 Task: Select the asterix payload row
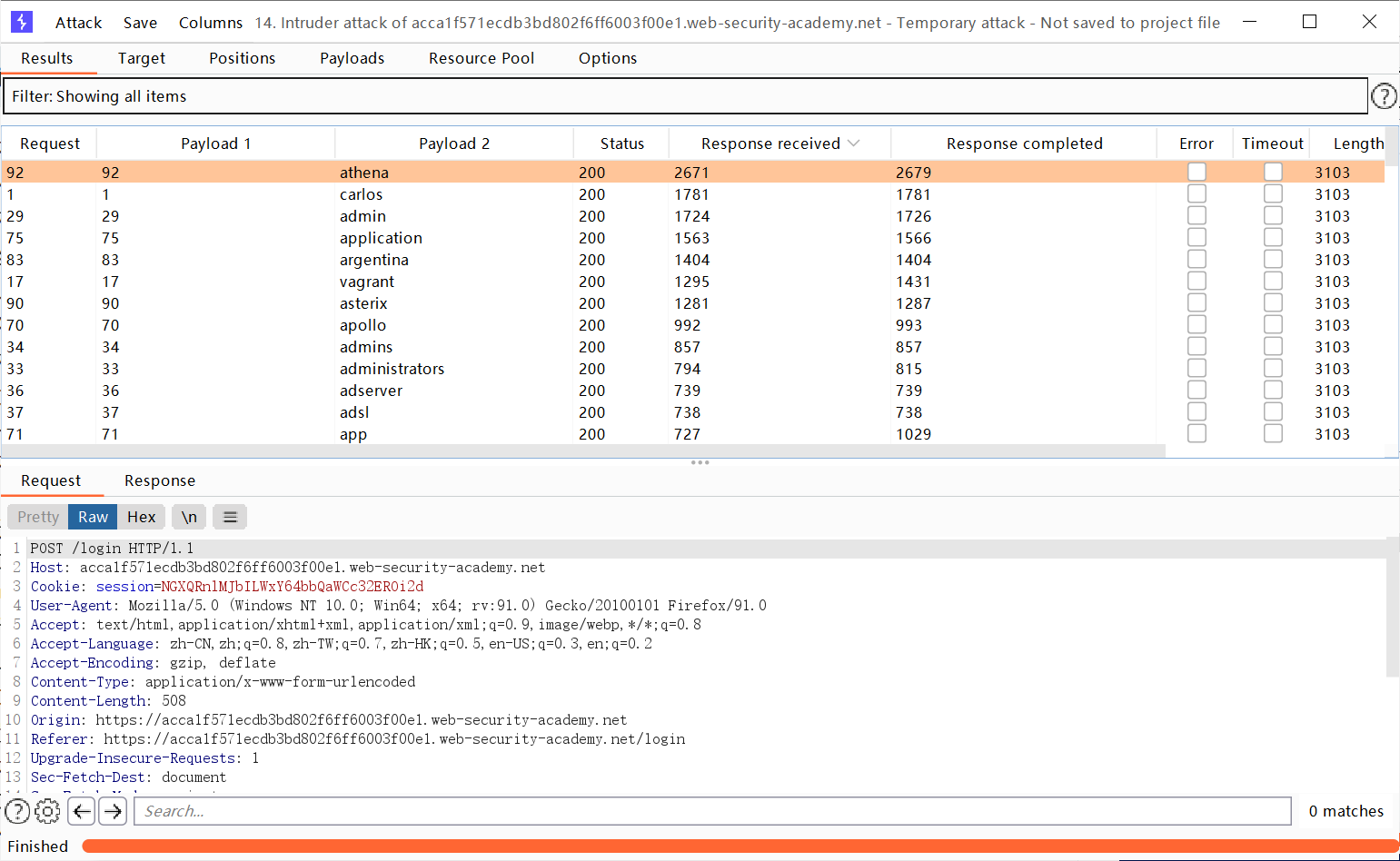point(692,302)
